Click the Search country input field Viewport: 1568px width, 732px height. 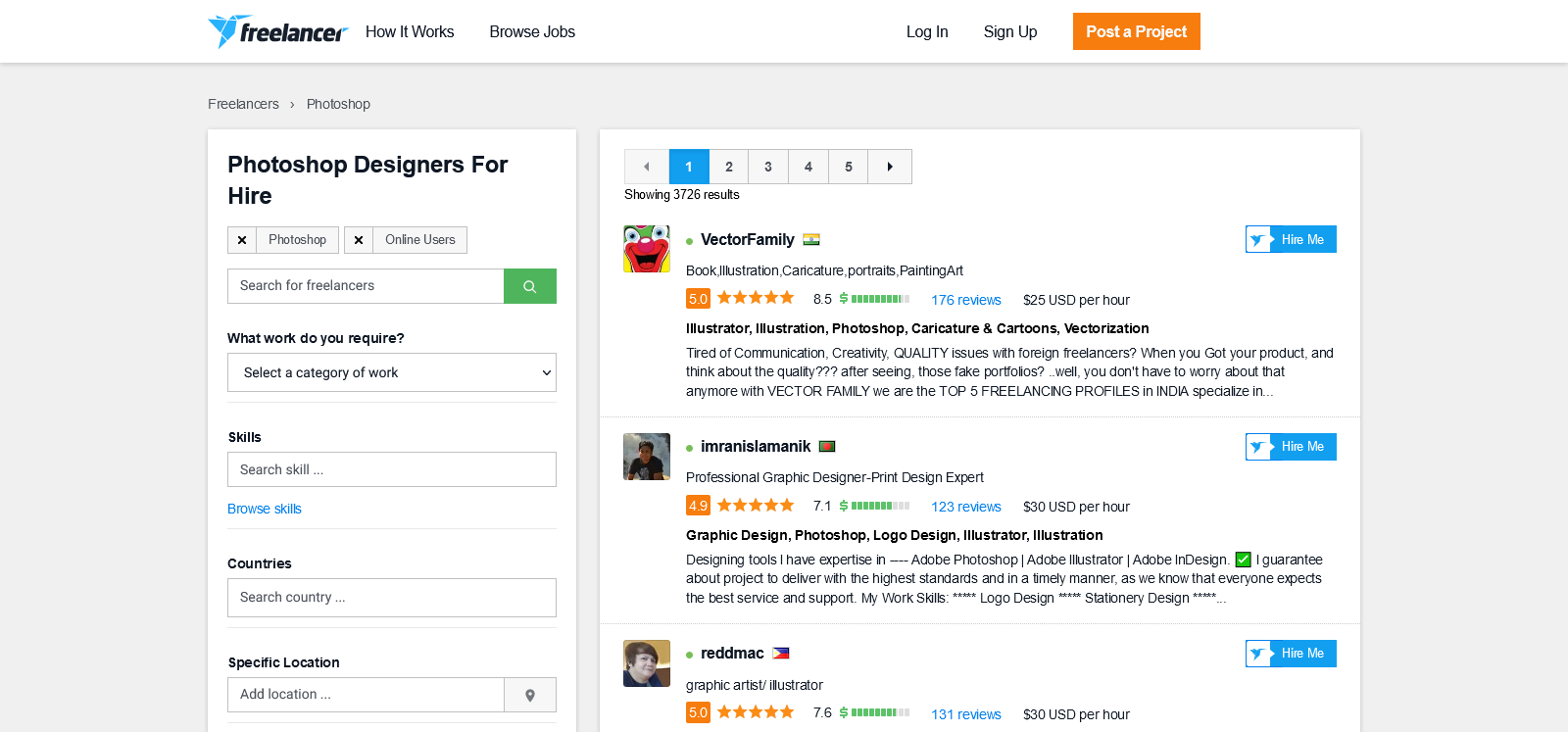pos(392,598)
